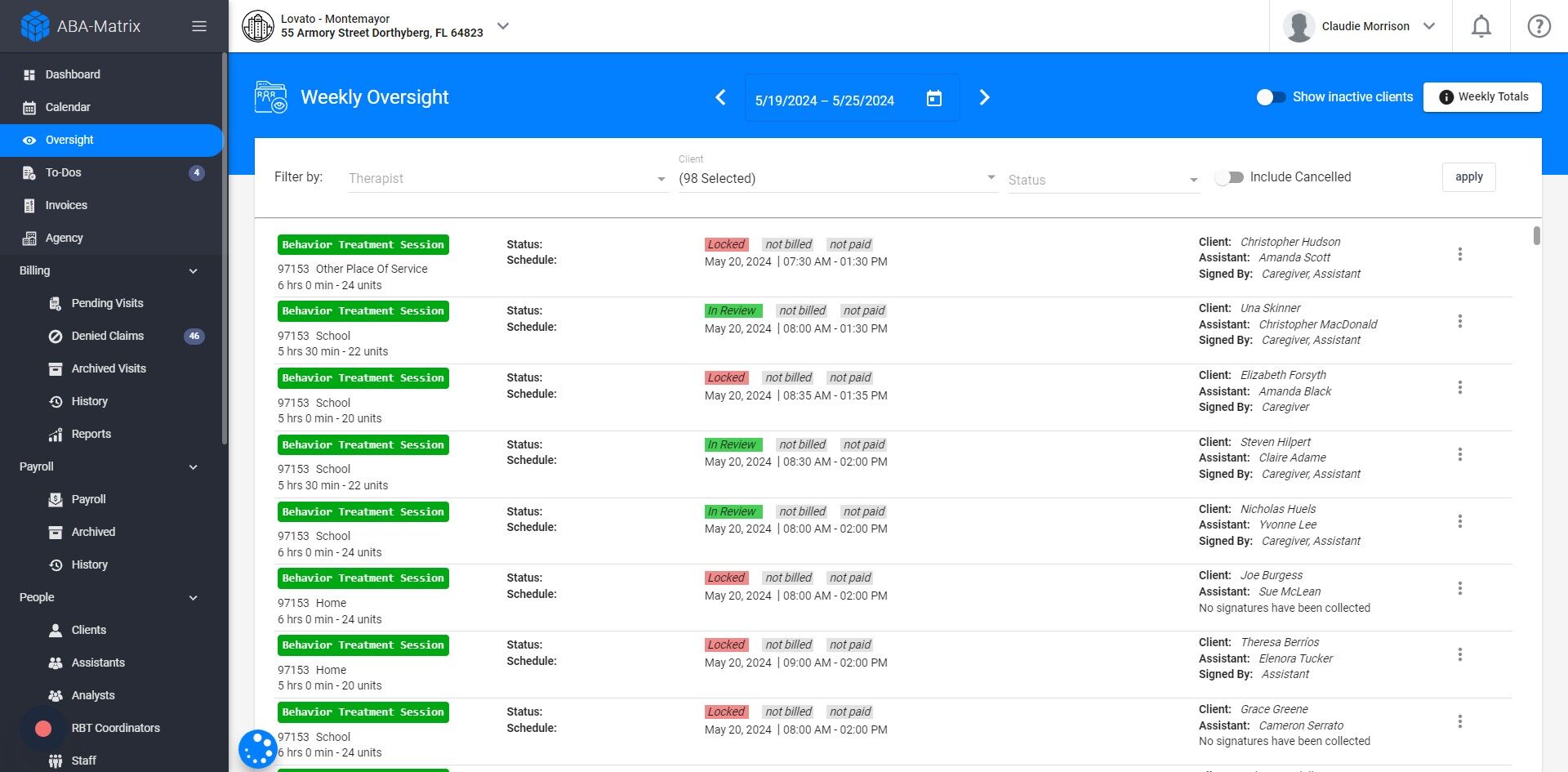Click the Reports chart icon
This screenshot has height=772, width=1568.
pos(56,435)
